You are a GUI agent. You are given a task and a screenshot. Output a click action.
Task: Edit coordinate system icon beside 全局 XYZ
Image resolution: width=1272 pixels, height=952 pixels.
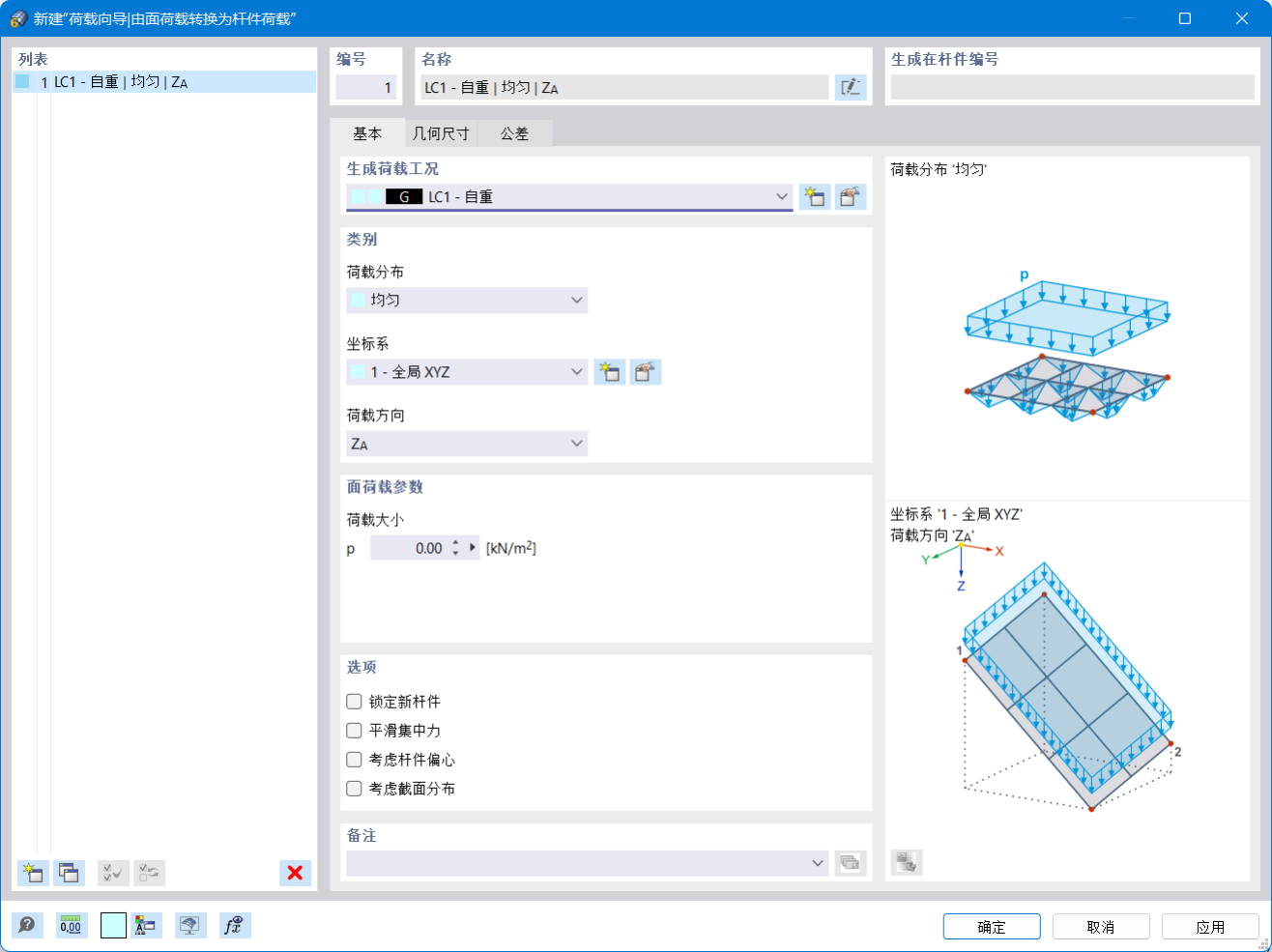646,372
